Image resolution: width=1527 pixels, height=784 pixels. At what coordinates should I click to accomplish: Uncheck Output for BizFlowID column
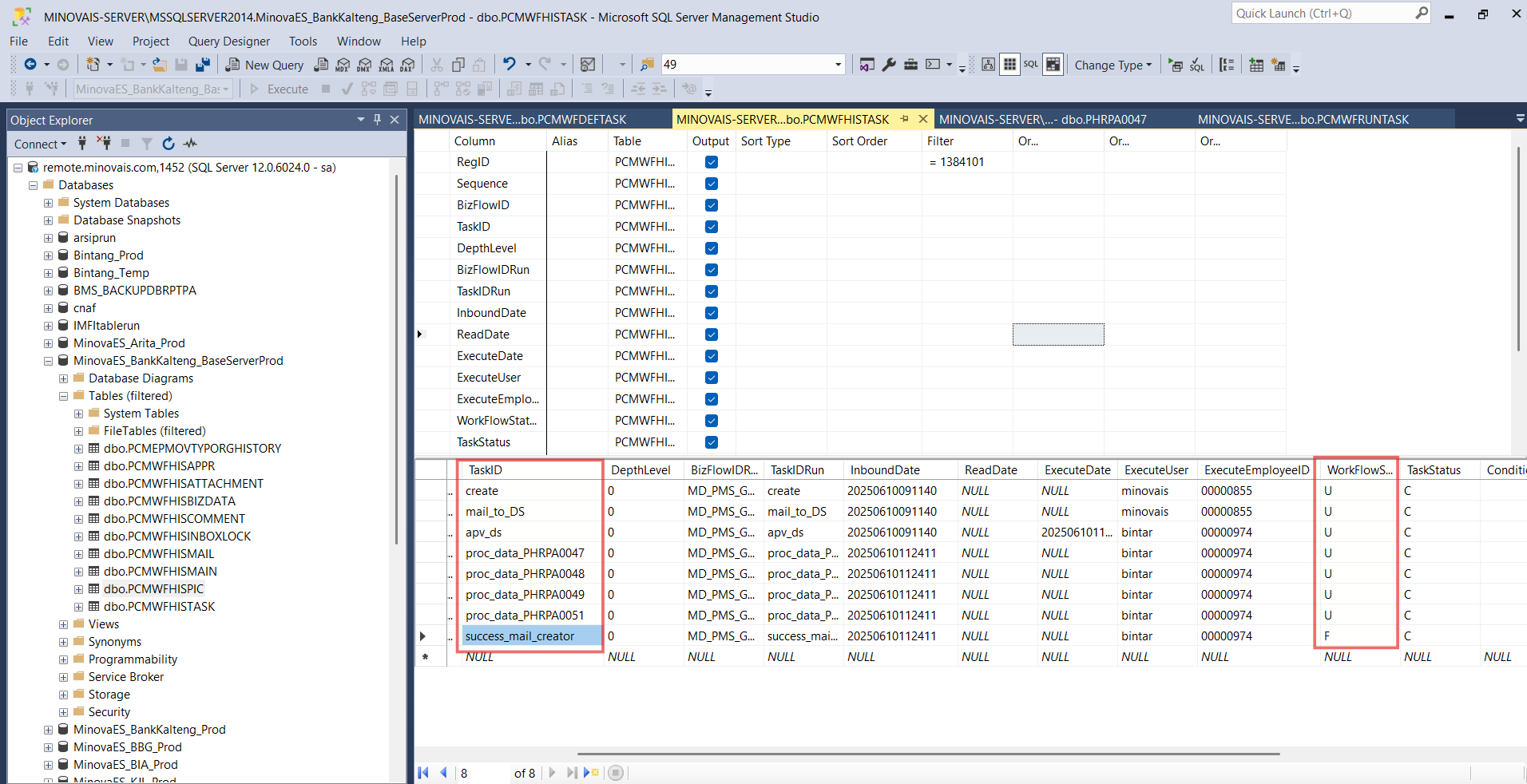712,205
